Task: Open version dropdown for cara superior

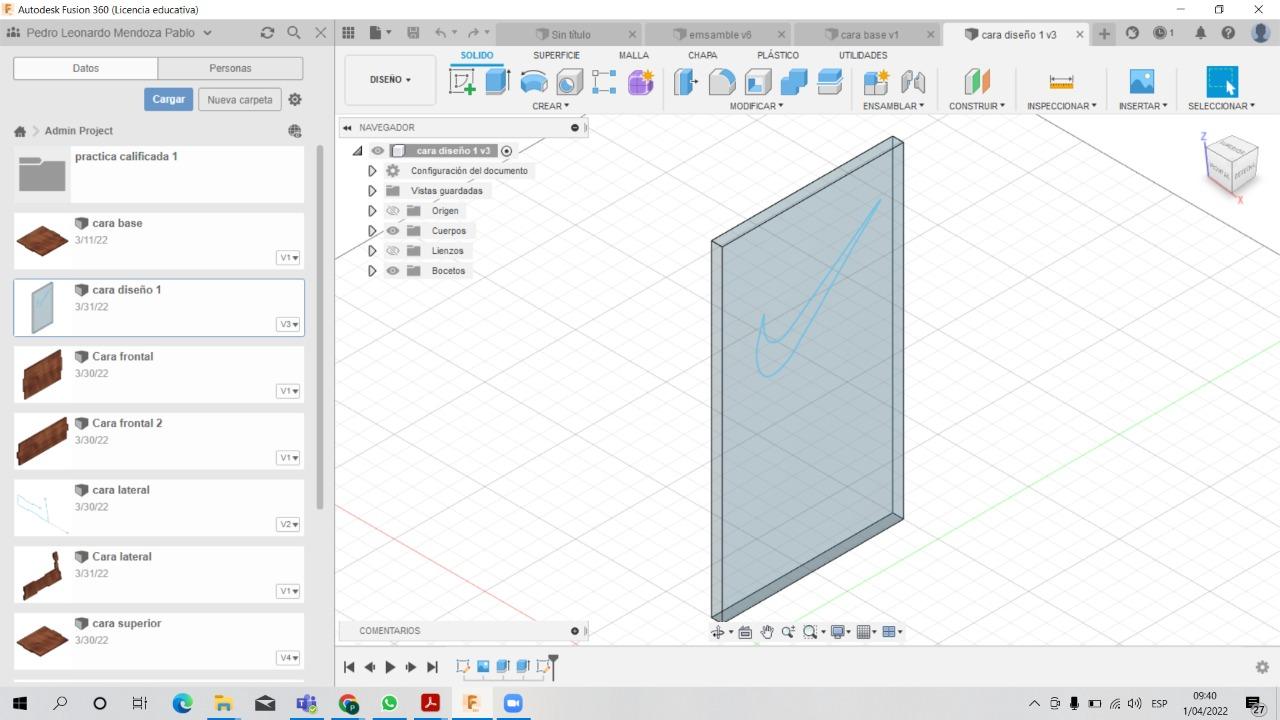Action: (x=289, y=658)
